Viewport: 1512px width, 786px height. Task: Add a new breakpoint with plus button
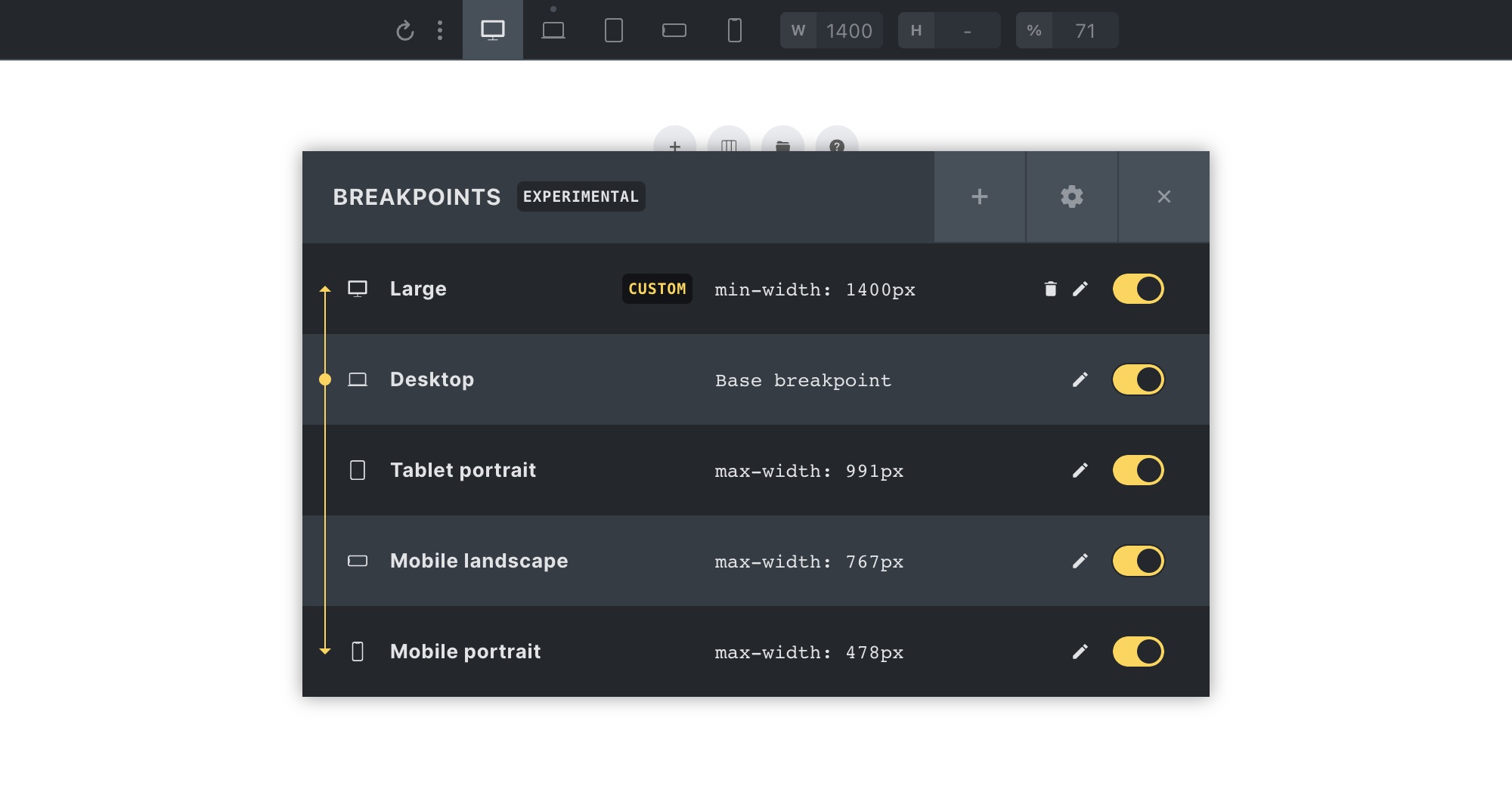[x=980, y=196]
